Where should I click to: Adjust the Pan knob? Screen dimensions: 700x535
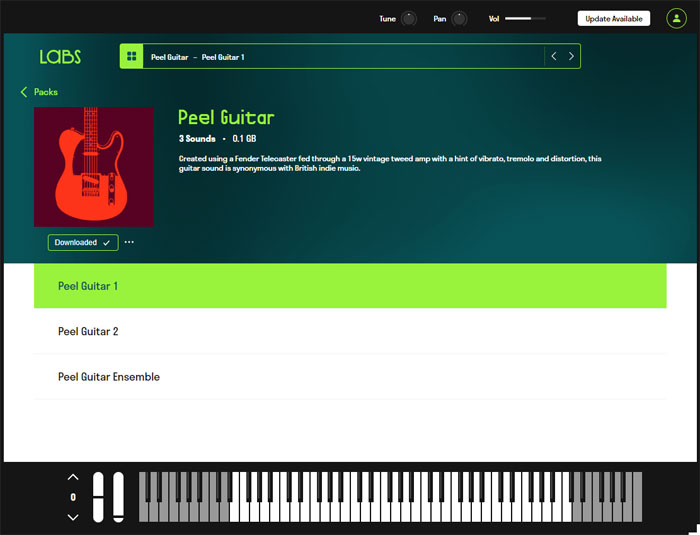coord(459,19)
